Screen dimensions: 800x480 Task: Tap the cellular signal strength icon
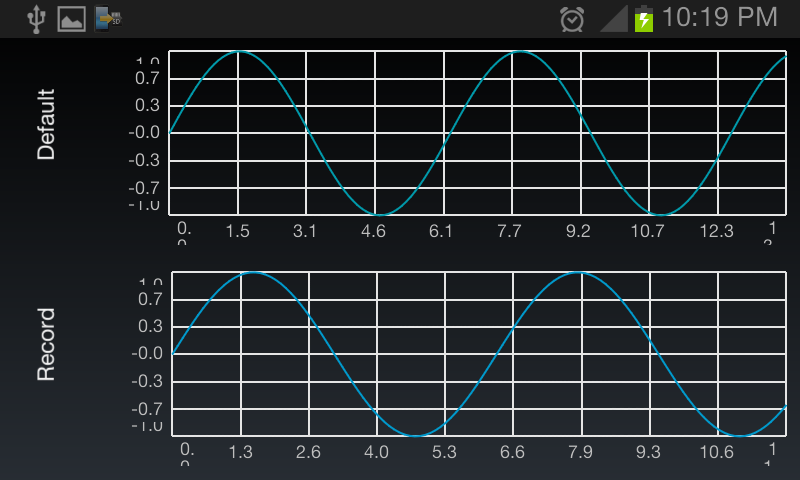(x=614, y=19)
